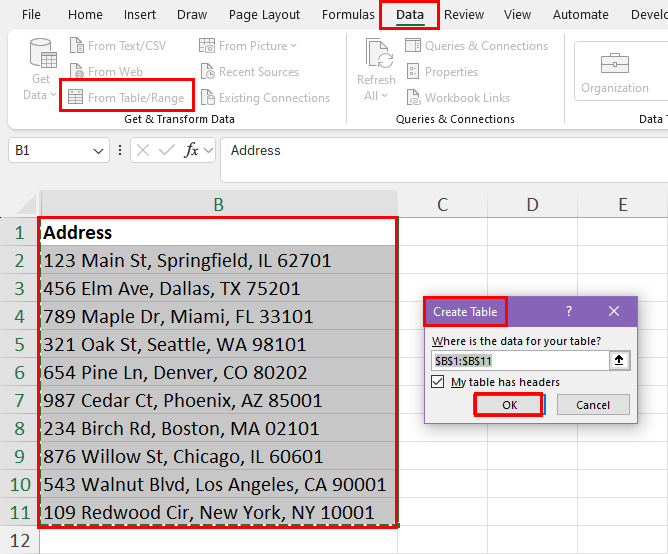Click the From Web icon
Screen dimensions: 668x554
77,71
